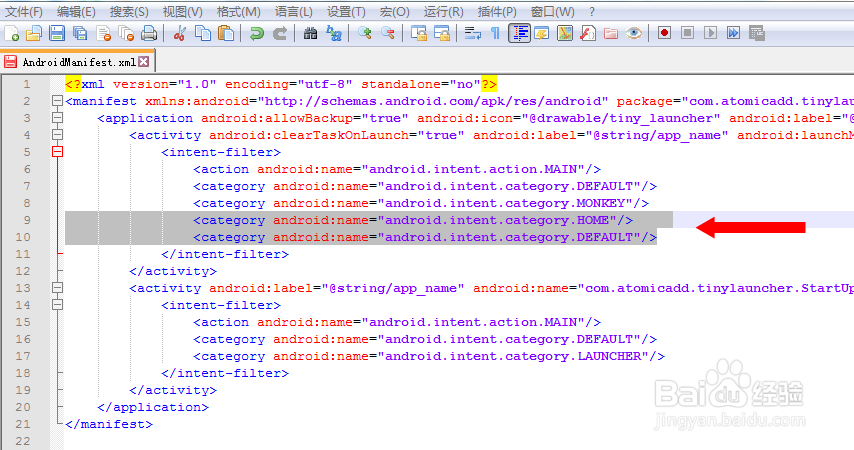Open the ? help menu
Viewport: 854px width, 450px height.
pyautogui.click(x=592, y=11)
